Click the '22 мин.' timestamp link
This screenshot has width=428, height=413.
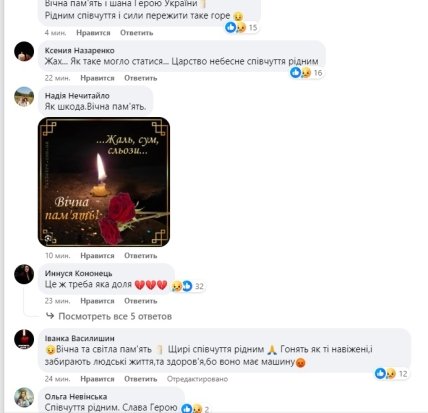(x=58, y=78)
